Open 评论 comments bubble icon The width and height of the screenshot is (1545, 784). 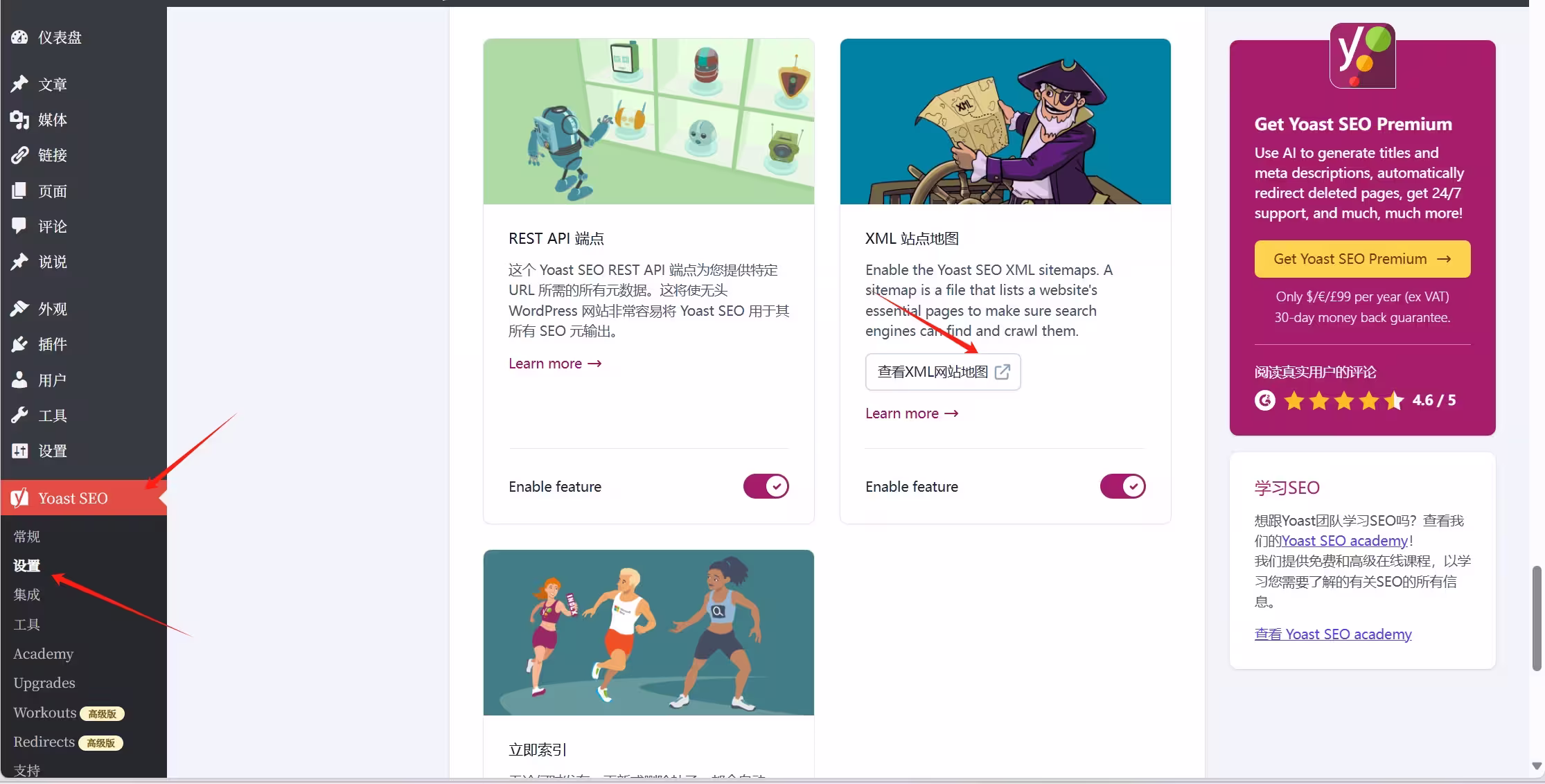[19, 226]
